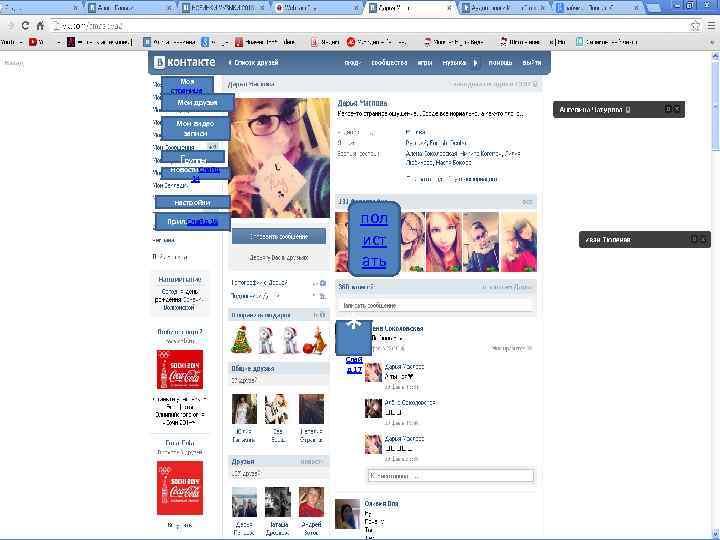
Task: Show full profile information link
Action: pos(451,179)
